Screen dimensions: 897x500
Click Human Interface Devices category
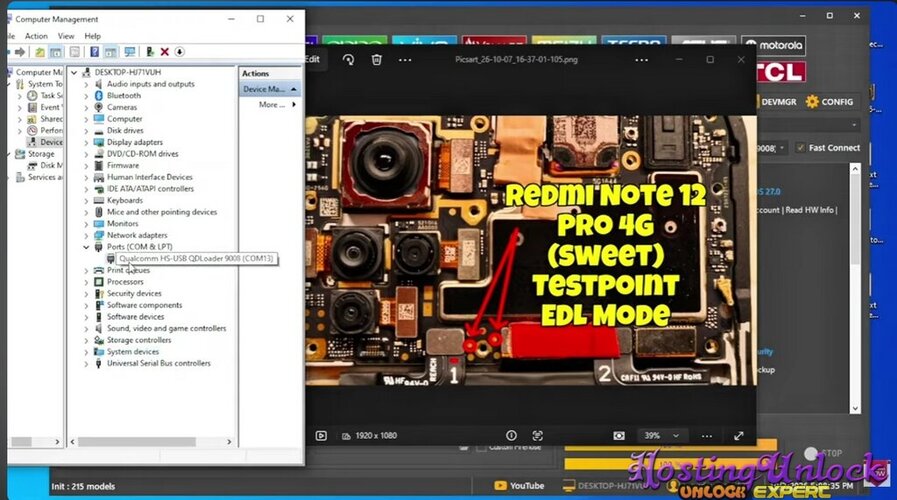click(149, 177)
